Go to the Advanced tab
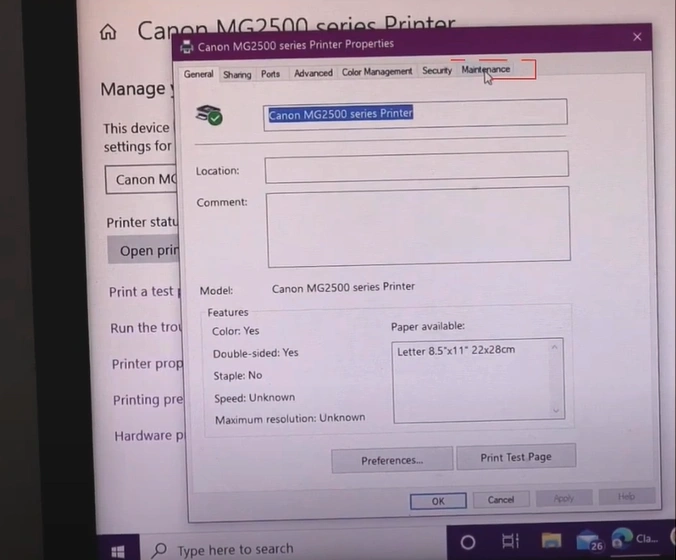Viewport: 676px width, 560px height. pyautogui.click(x=313, y=73)
